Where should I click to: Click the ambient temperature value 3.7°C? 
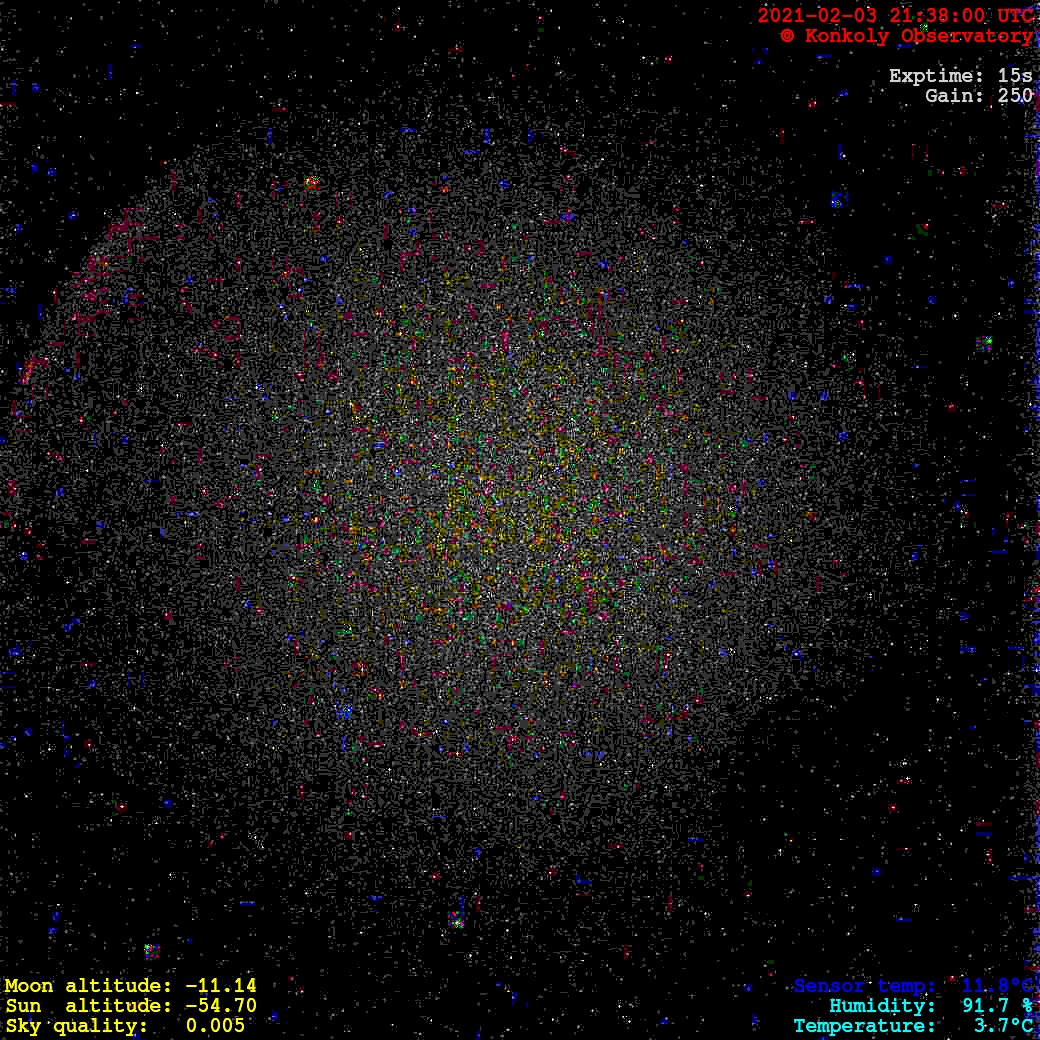1003,1026
